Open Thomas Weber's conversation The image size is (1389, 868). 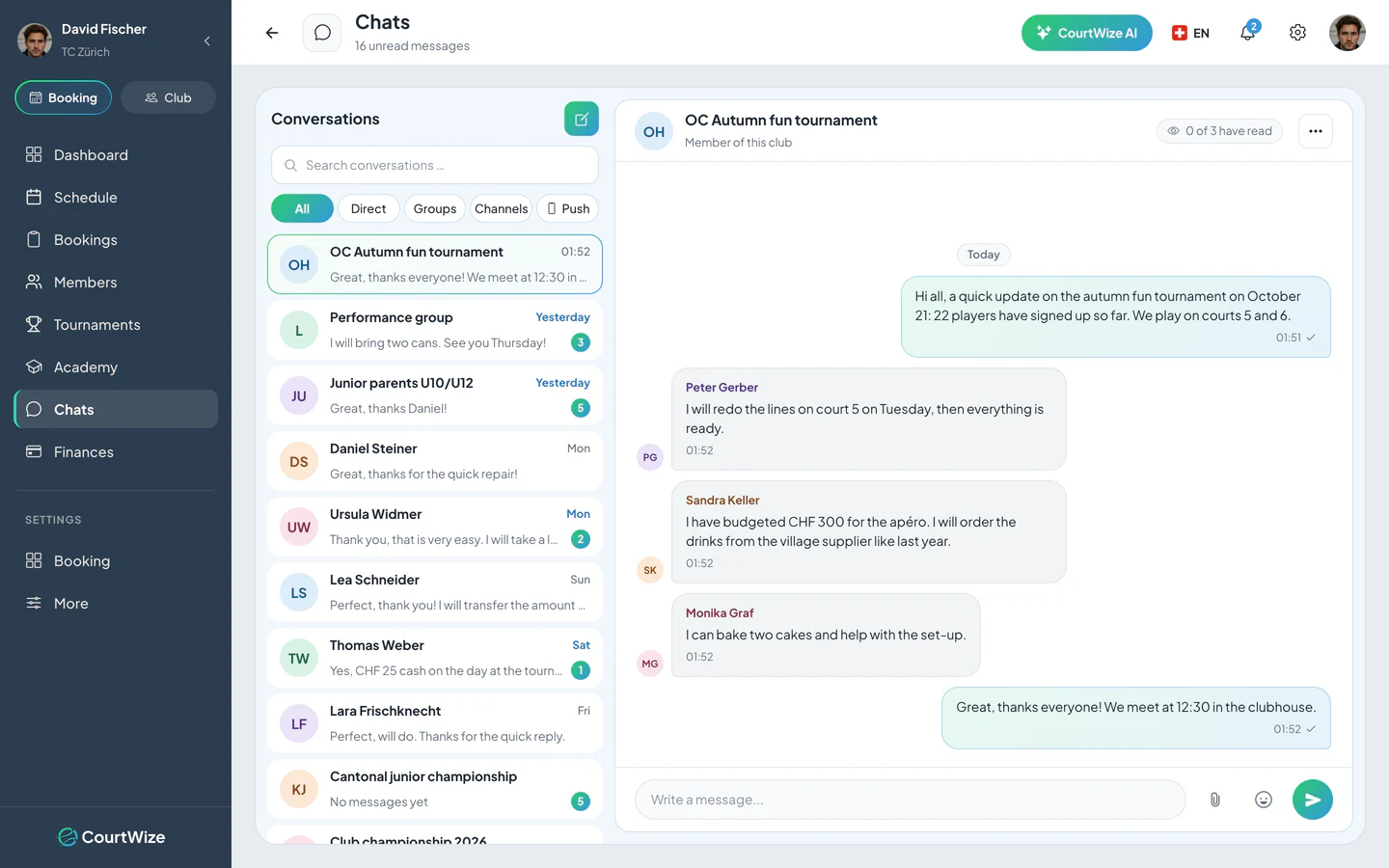point(435,658)
